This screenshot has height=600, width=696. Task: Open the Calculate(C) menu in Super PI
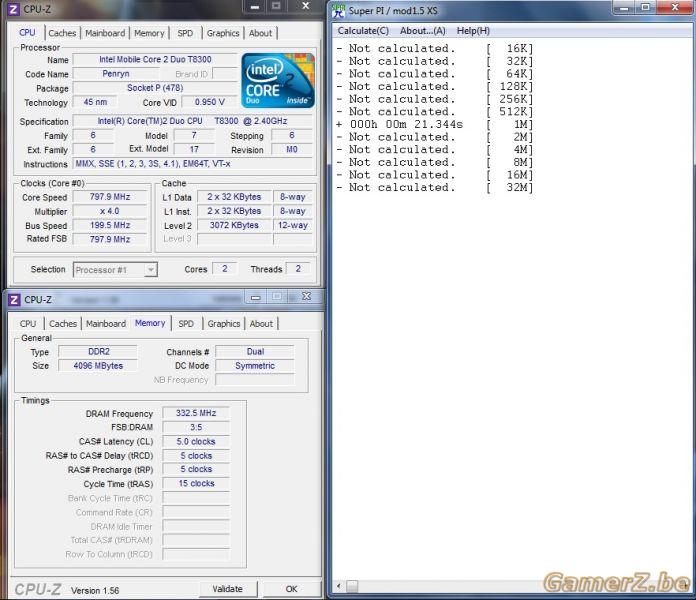tap(363, 31)
